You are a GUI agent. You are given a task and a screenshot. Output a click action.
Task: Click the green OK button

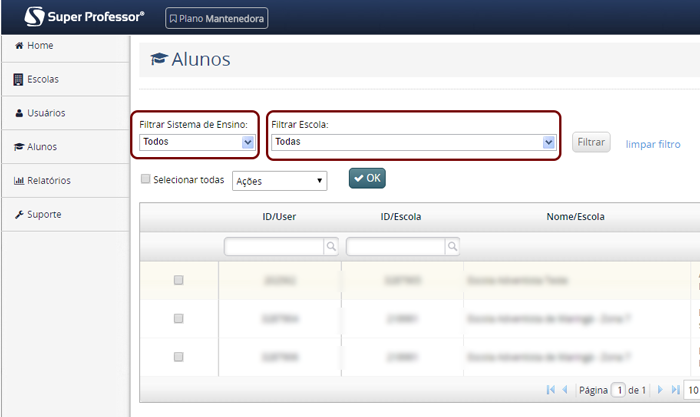[x=367, y=178]
